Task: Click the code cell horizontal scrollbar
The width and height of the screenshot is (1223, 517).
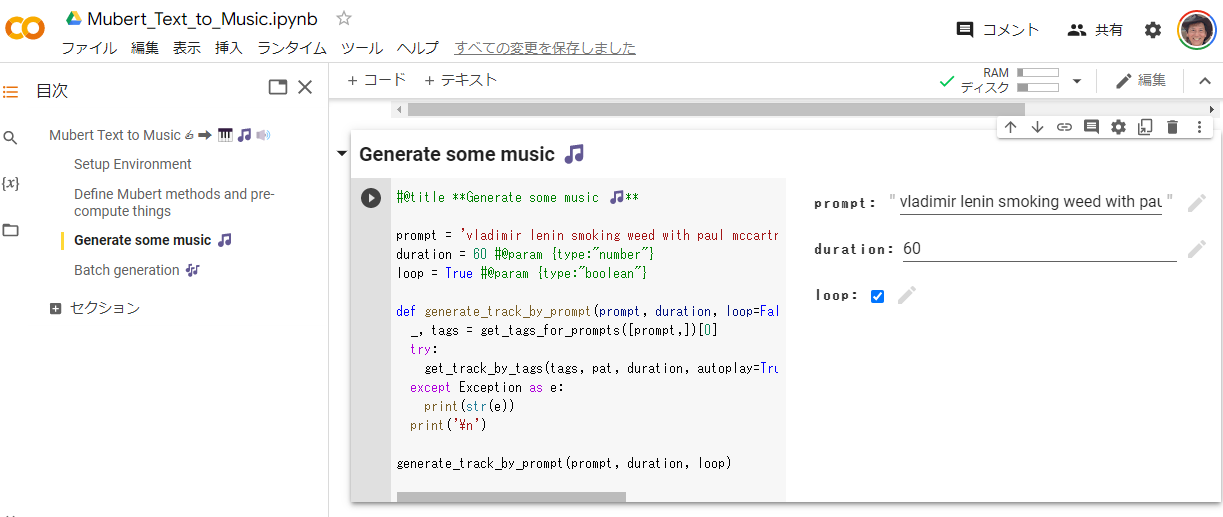Action: tap(511, 496)
